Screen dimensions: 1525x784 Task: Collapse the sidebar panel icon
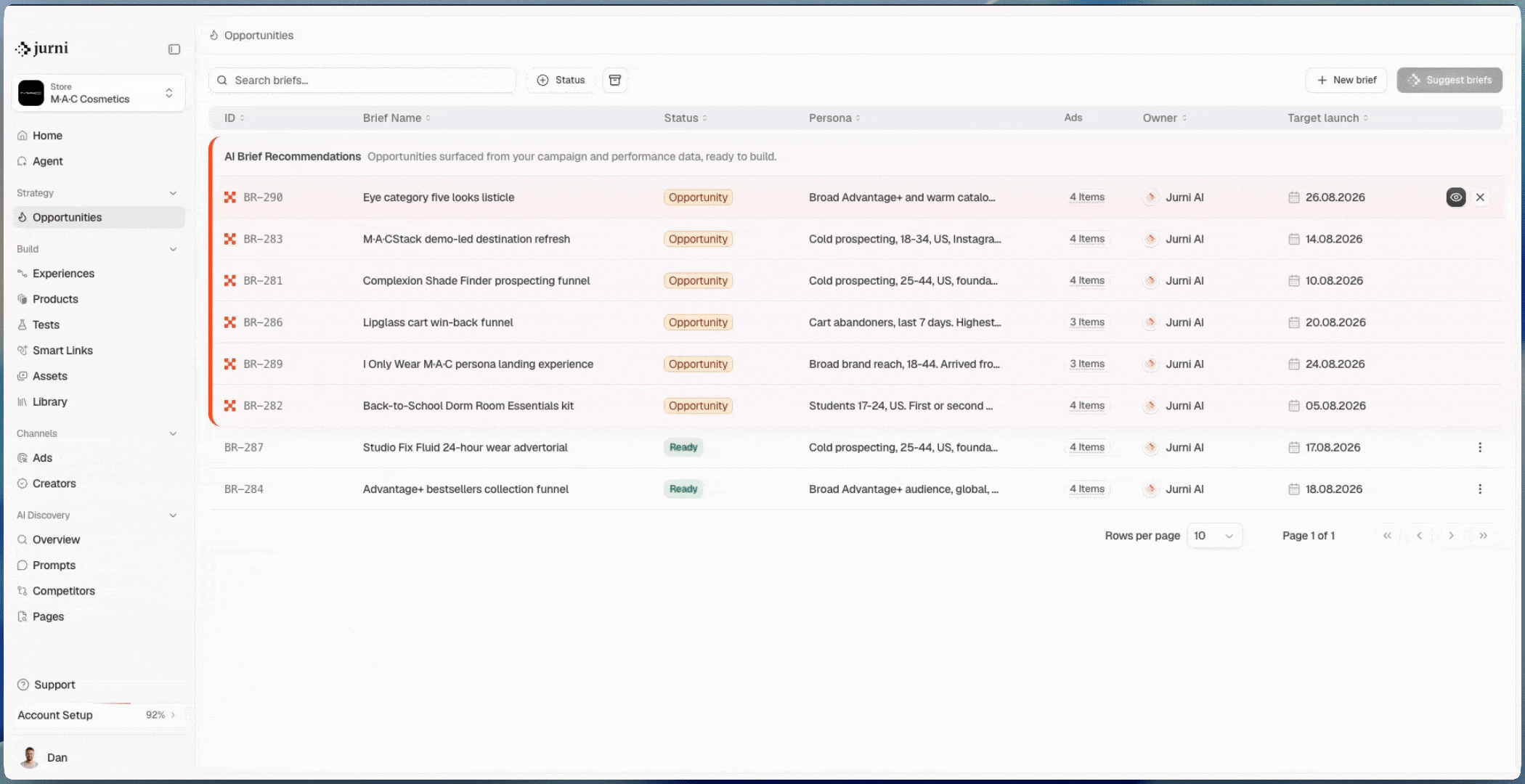pyautogui.click(x=174, y=49)
